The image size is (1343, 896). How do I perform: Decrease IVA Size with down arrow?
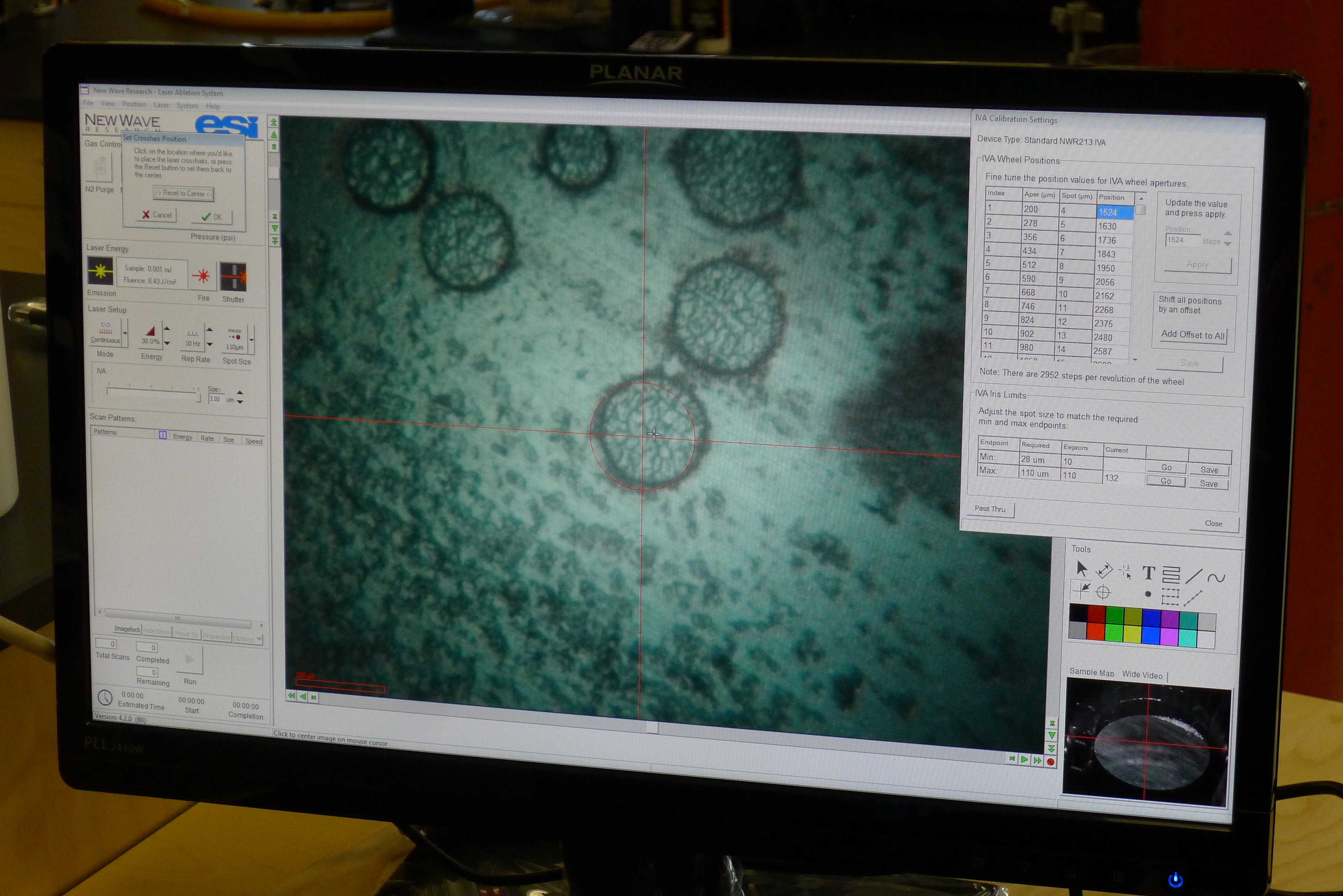240,402
